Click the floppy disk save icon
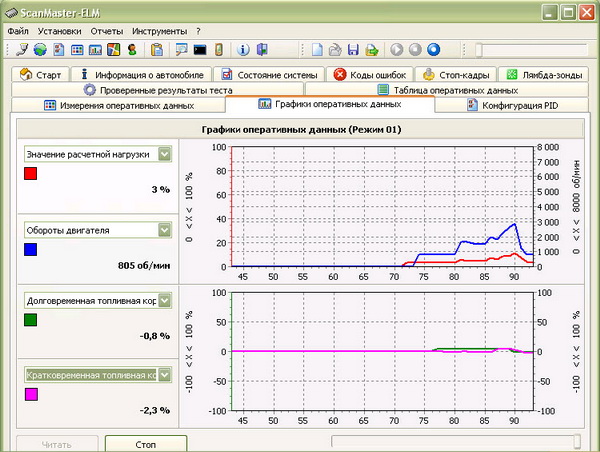 click(353, 50)
